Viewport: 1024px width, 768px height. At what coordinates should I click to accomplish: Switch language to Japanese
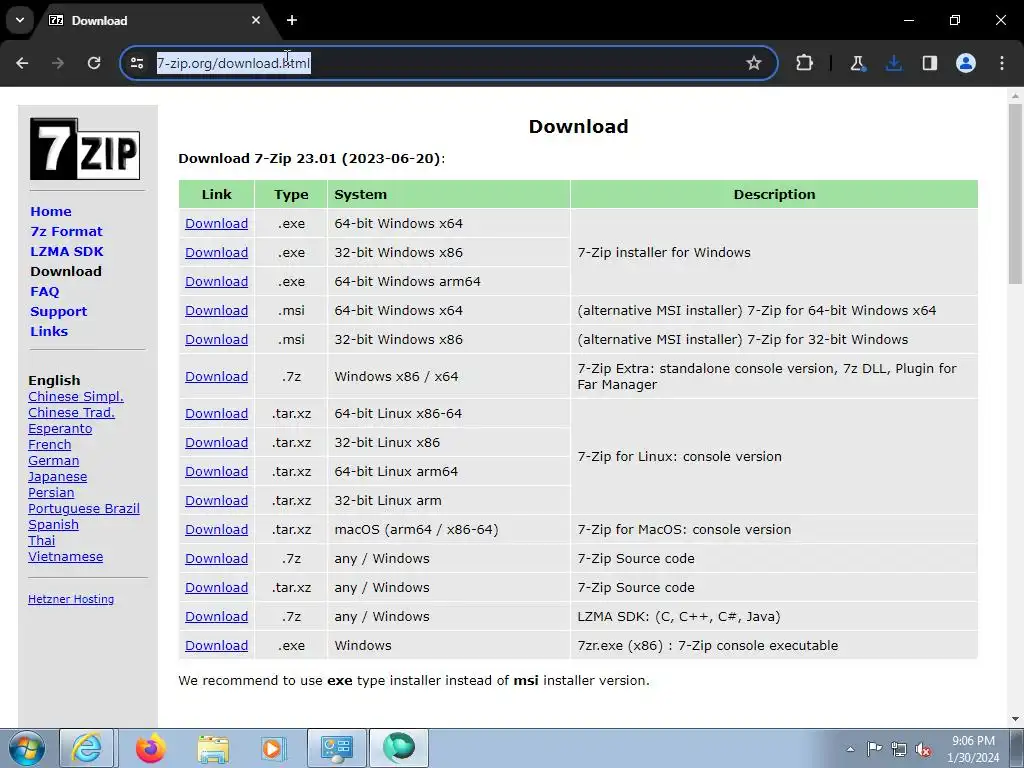57,477
